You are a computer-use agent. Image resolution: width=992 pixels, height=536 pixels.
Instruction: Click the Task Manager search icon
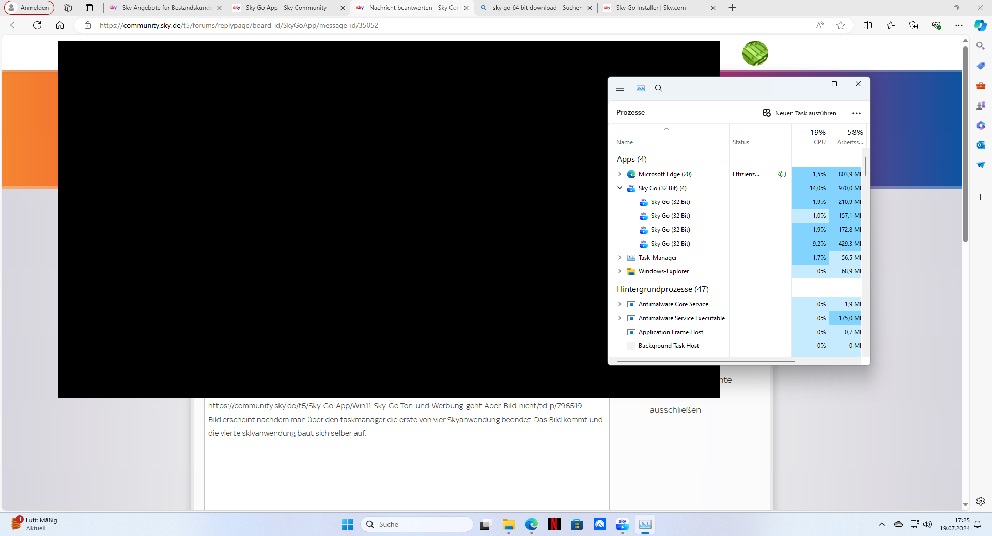pyautogui.click(x=659, y=88)
